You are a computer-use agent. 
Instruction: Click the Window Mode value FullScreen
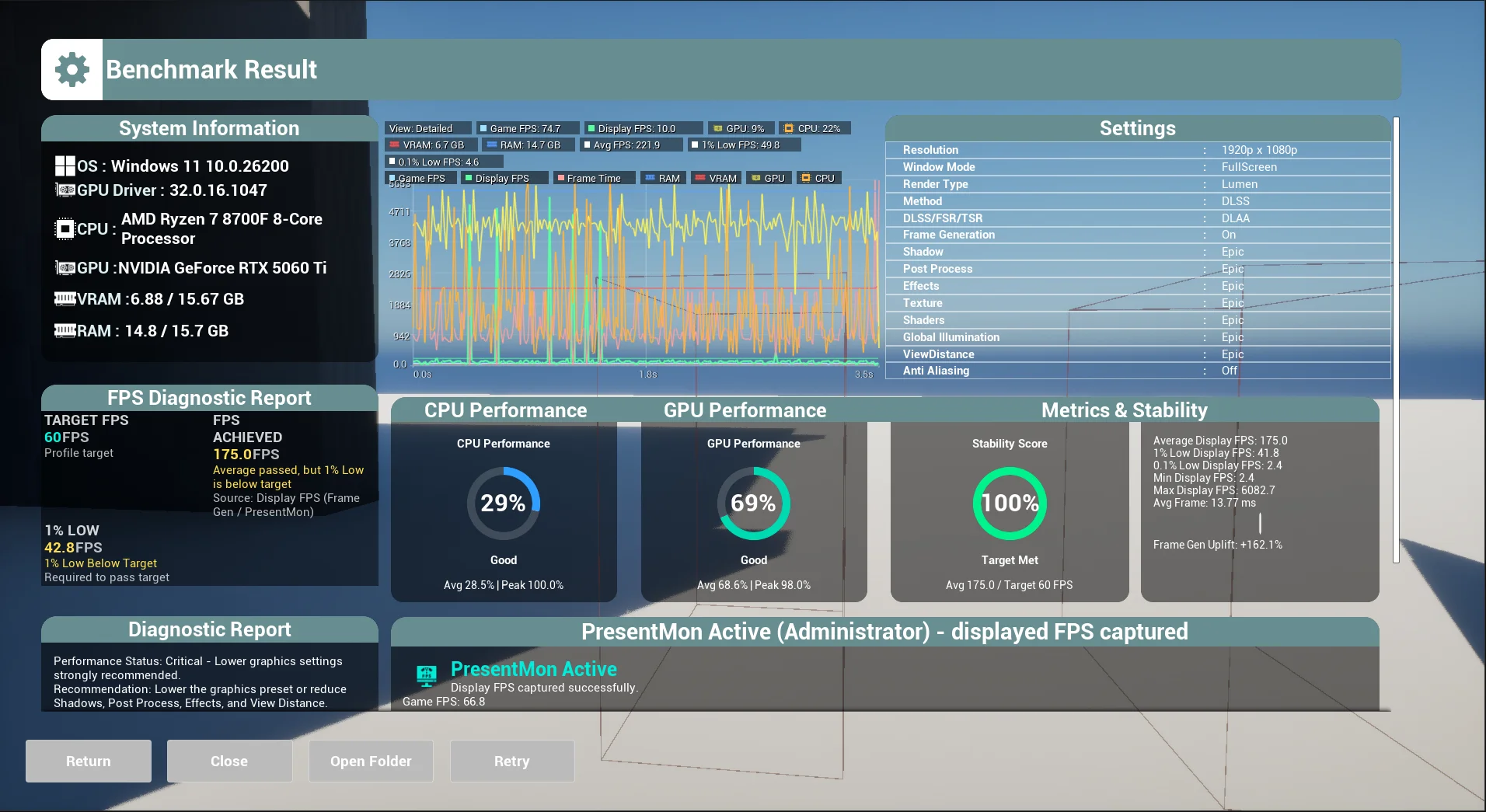coord(1249,167)
